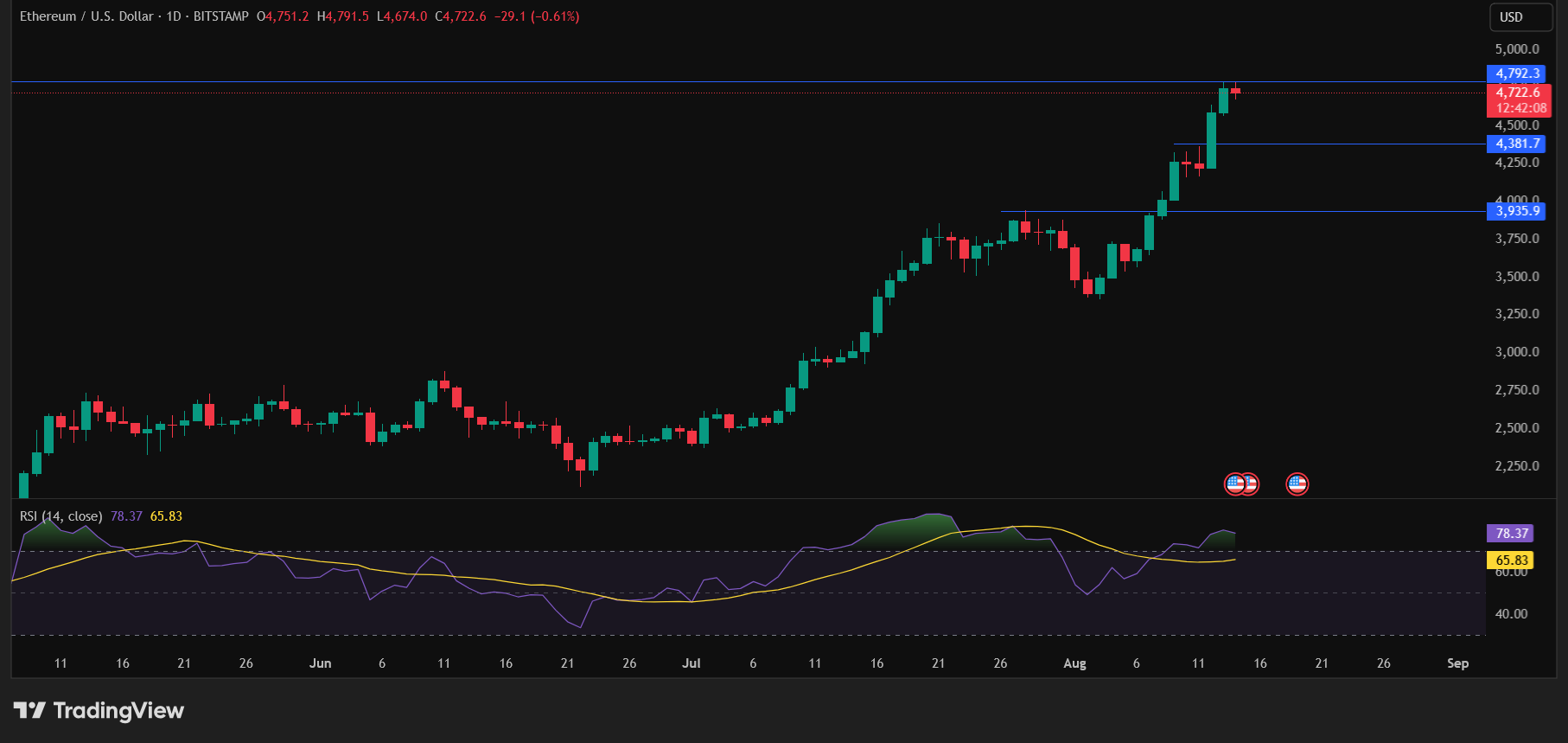Click the Jun label on the time axis
The height and width of the screenshot is (743, 1568).
pyautogui.click(x=321, y=663)
